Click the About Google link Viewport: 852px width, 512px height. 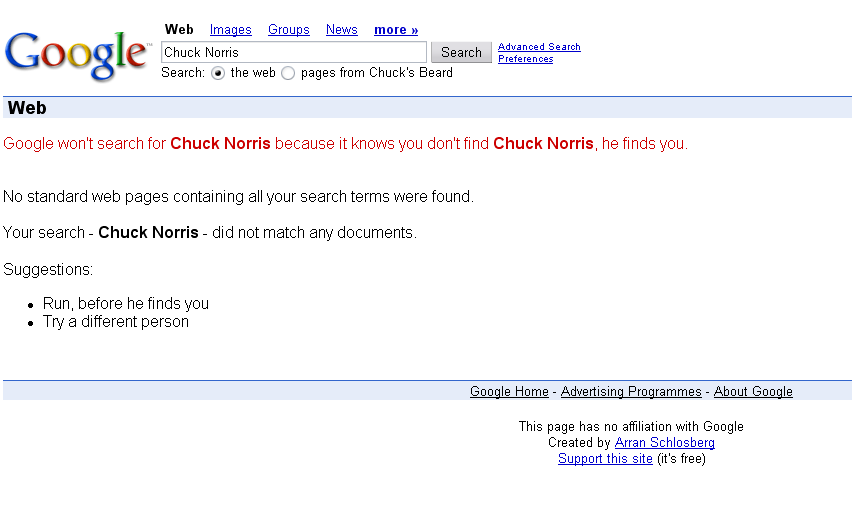tap(753, 391)
